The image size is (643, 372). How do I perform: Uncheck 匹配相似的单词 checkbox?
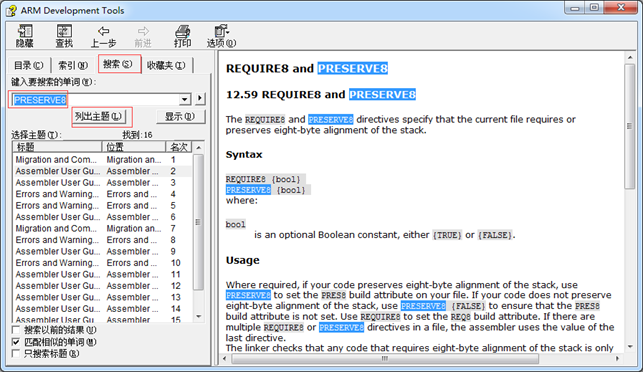[x=16, y=342]
